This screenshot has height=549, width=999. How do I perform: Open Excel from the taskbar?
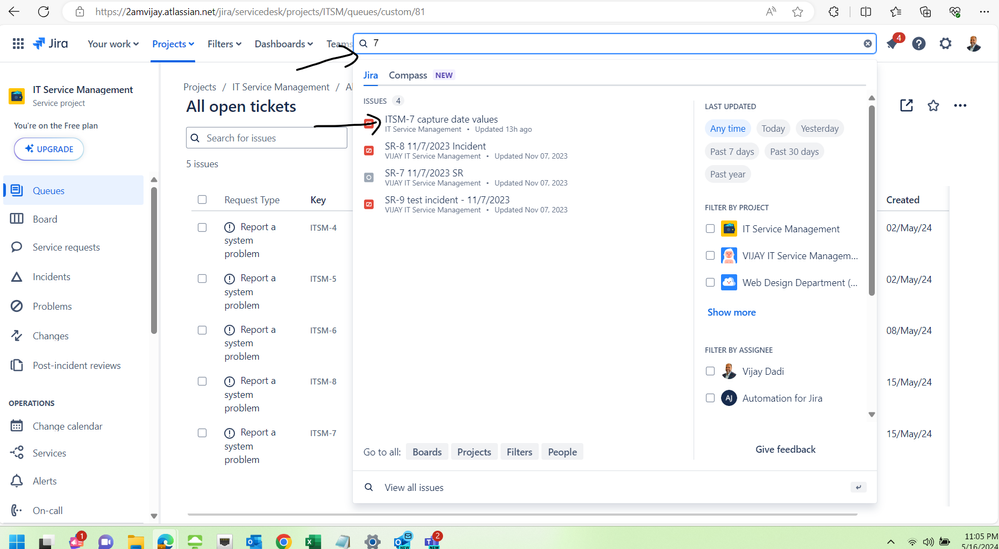(x=312, y=541)
